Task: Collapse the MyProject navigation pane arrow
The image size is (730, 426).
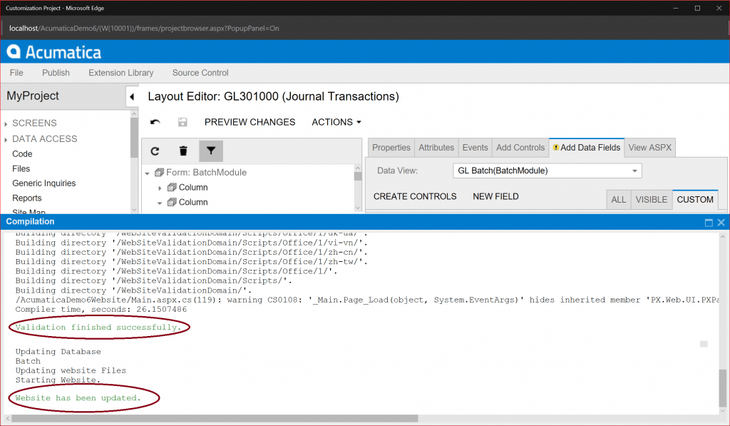Action: 132,97
